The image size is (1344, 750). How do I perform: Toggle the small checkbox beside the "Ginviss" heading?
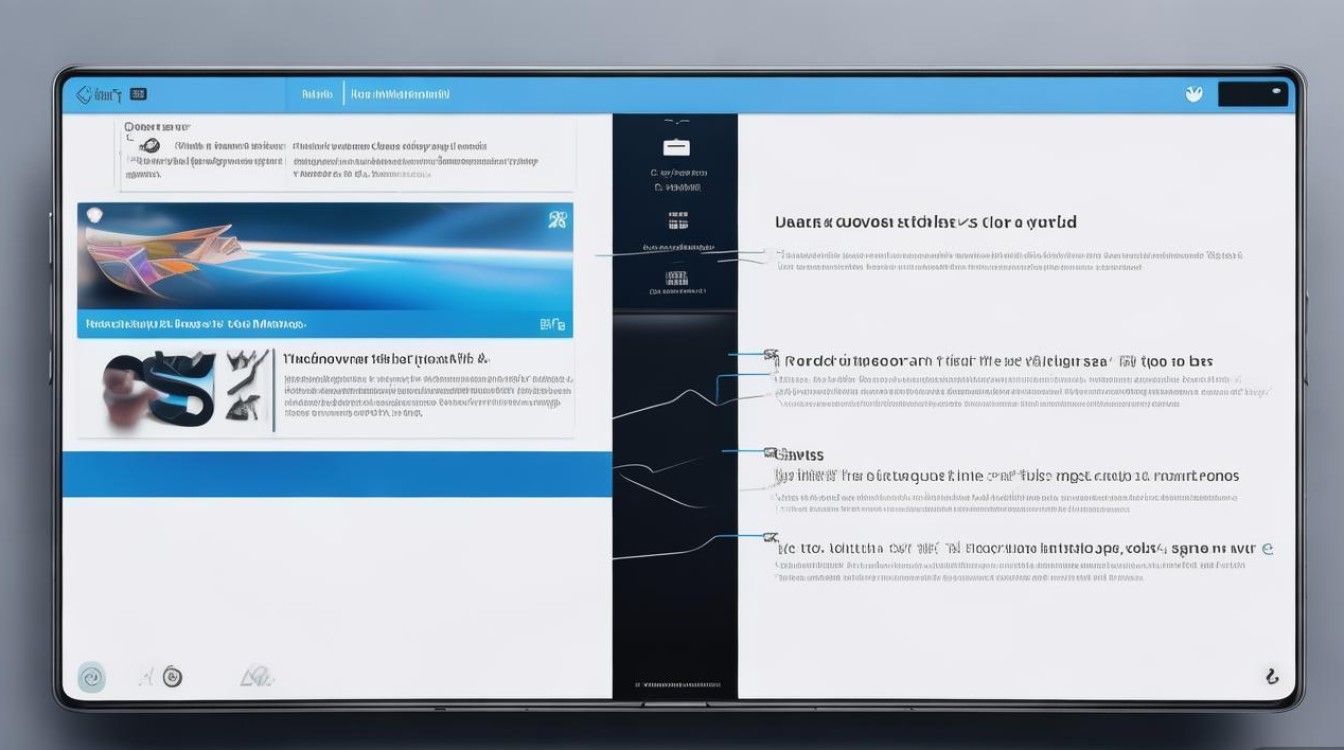coord(768,453)
